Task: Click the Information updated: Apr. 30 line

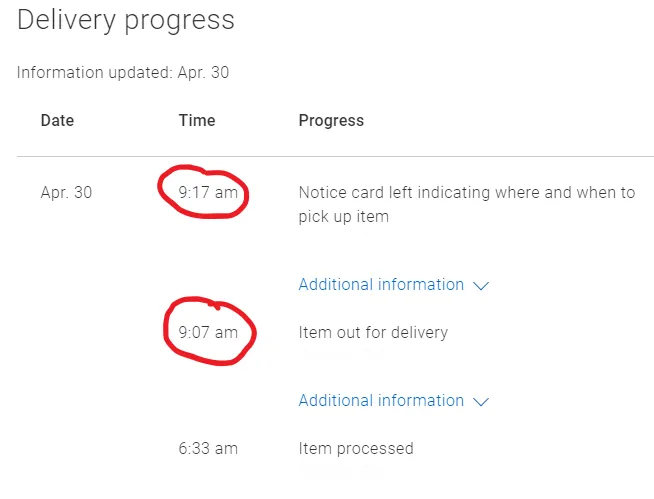Action: [x=123, y=73]
